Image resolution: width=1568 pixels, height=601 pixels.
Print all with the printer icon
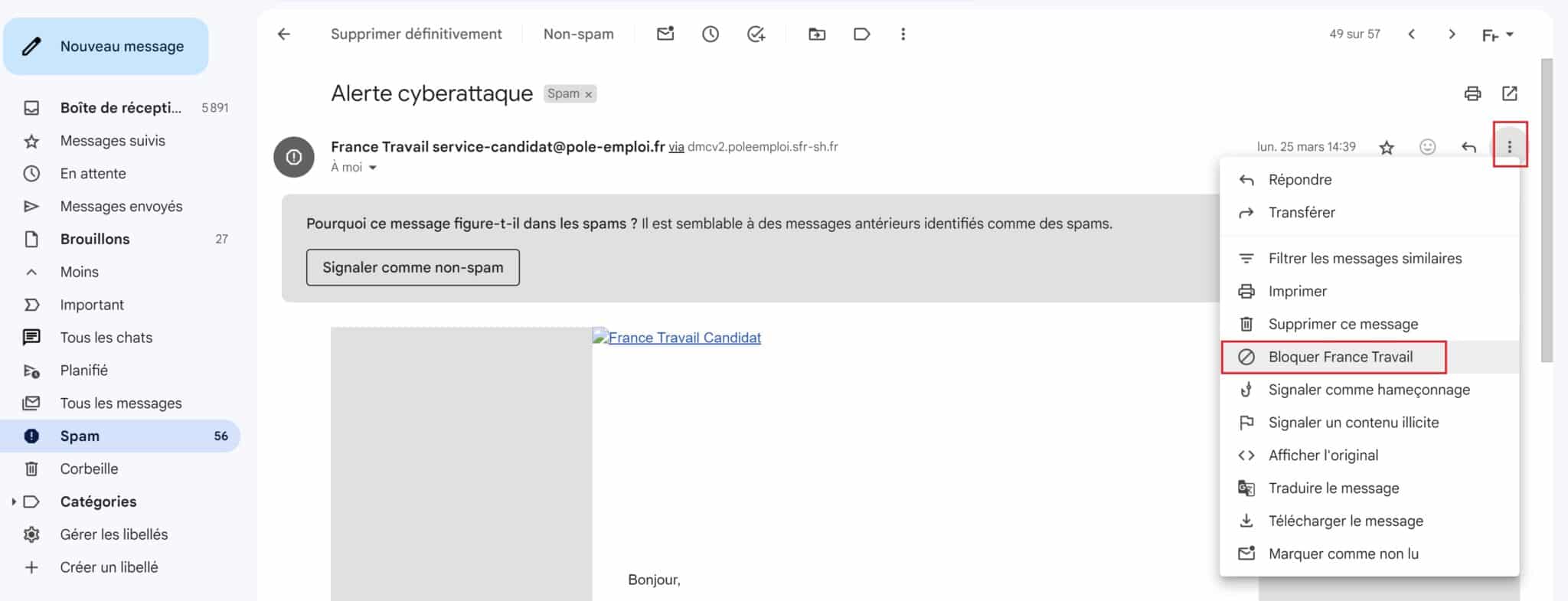pyautogui.click(x=1472, y=93)
